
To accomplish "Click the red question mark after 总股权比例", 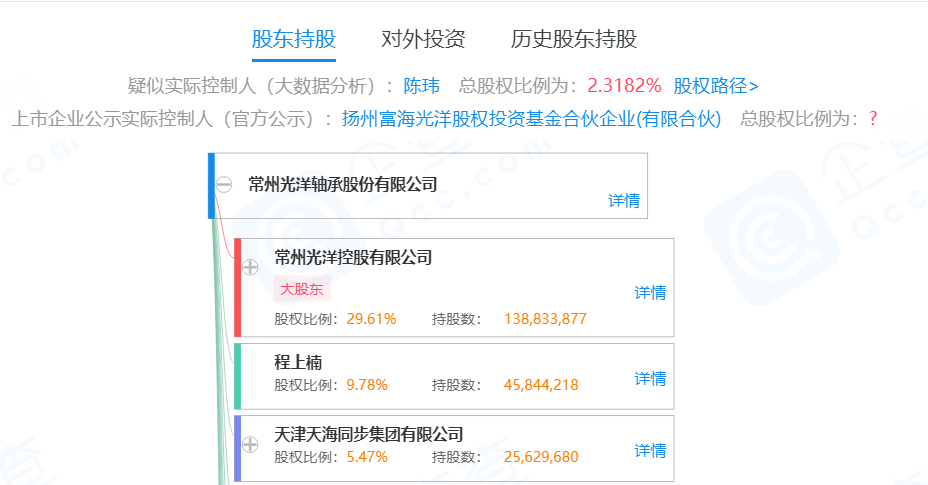I will [872, 119].
